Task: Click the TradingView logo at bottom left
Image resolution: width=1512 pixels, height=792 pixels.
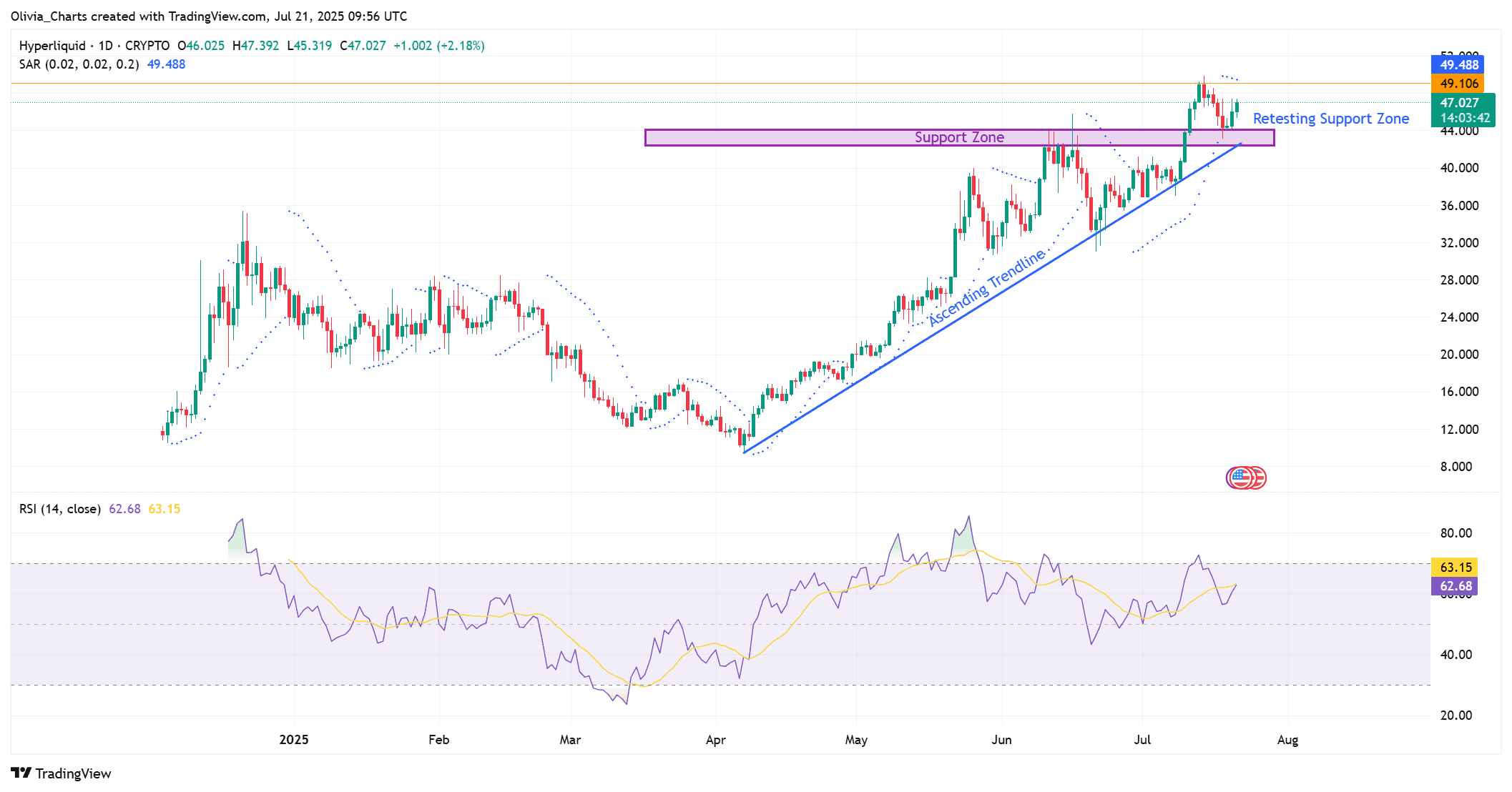Action: (x=61, y=773)
